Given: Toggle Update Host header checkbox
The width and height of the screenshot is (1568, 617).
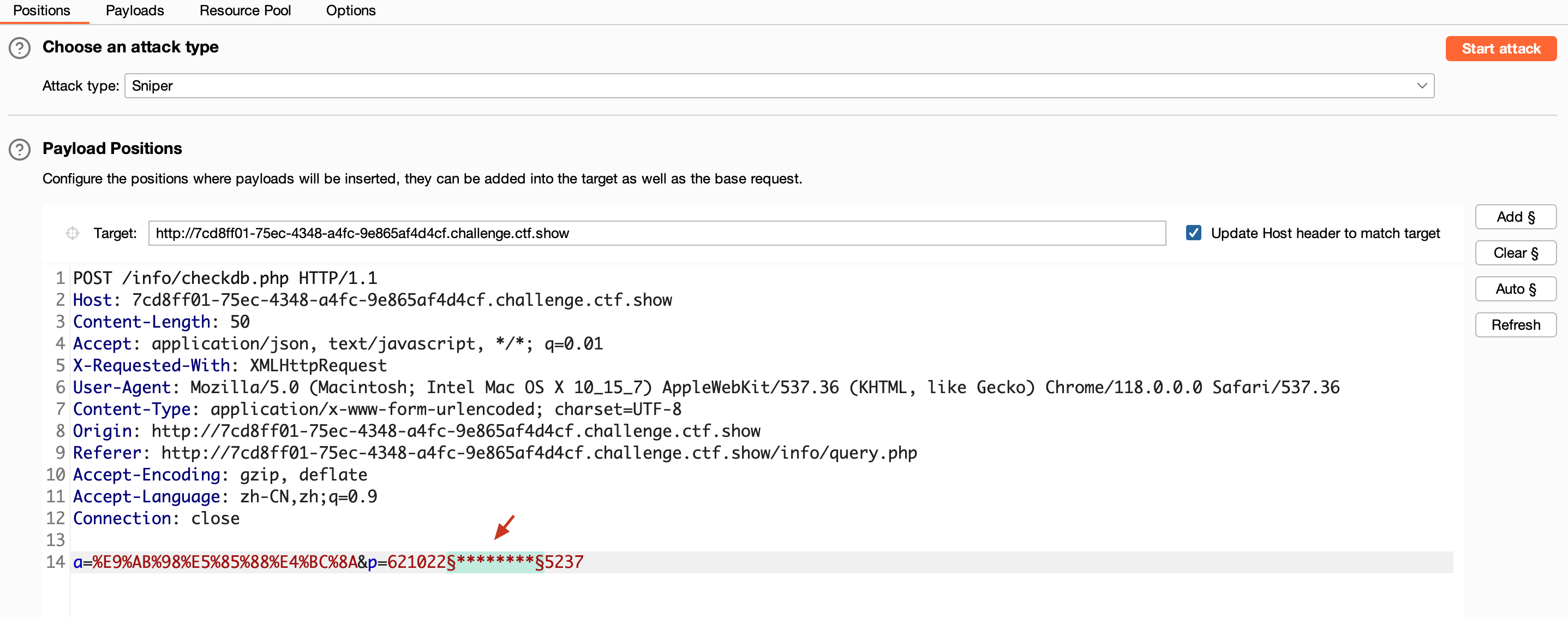Looking at the screenshot, I should pos(1191,233).
